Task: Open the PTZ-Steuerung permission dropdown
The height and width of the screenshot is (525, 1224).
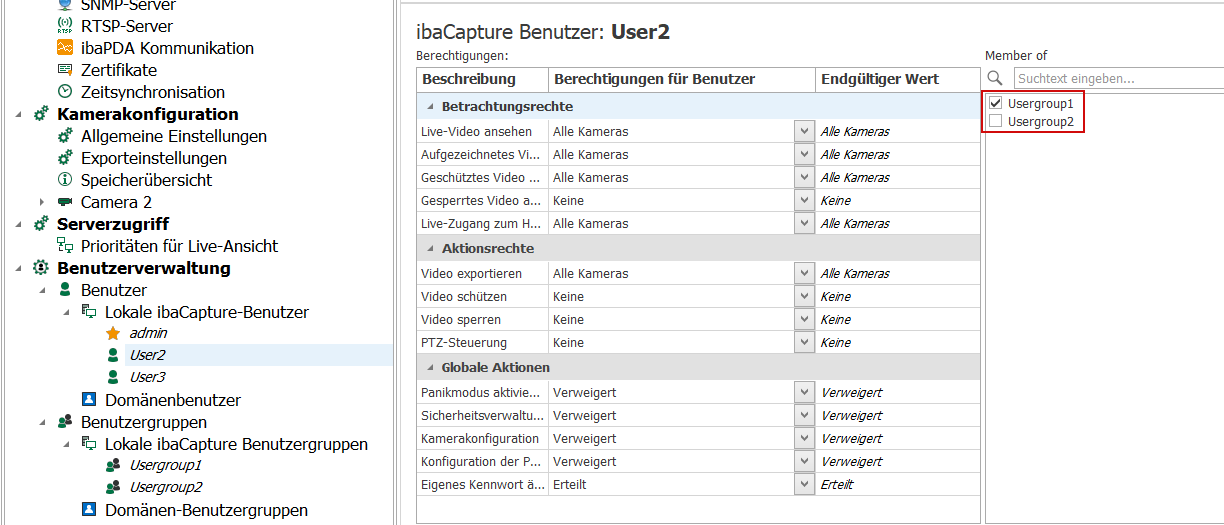Action: (805, 342)
